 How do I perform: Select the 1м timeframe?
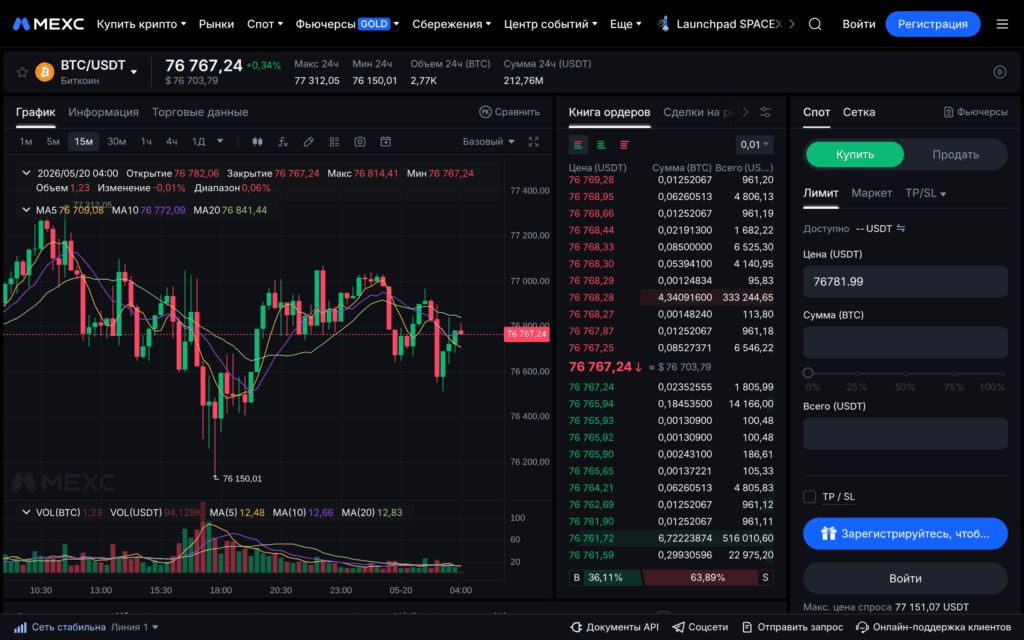point(25,142)
